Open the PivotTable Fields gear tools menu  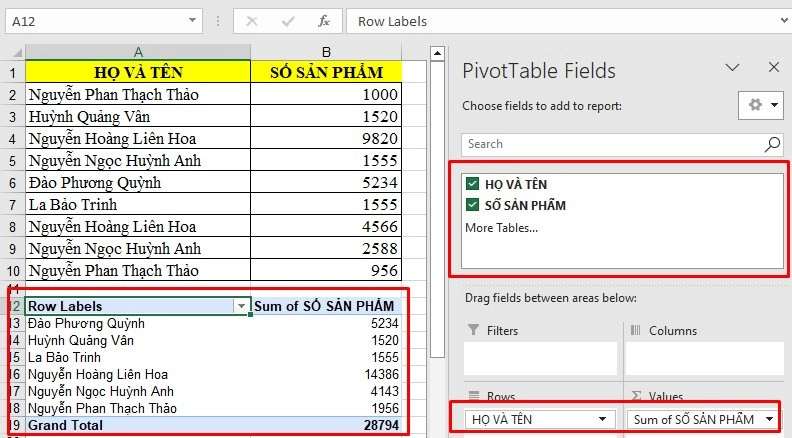[760, 105]
